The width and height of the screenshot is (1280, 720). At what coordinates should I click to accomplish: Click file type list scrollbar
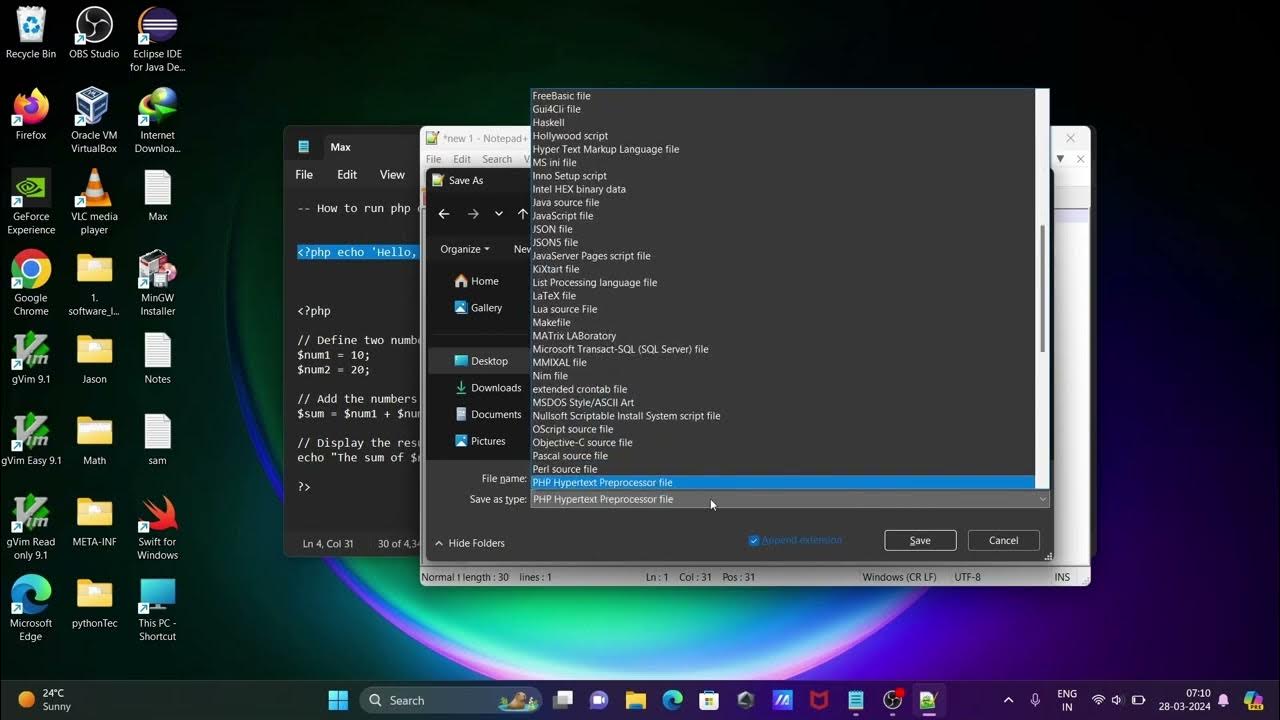point(1042,288)
